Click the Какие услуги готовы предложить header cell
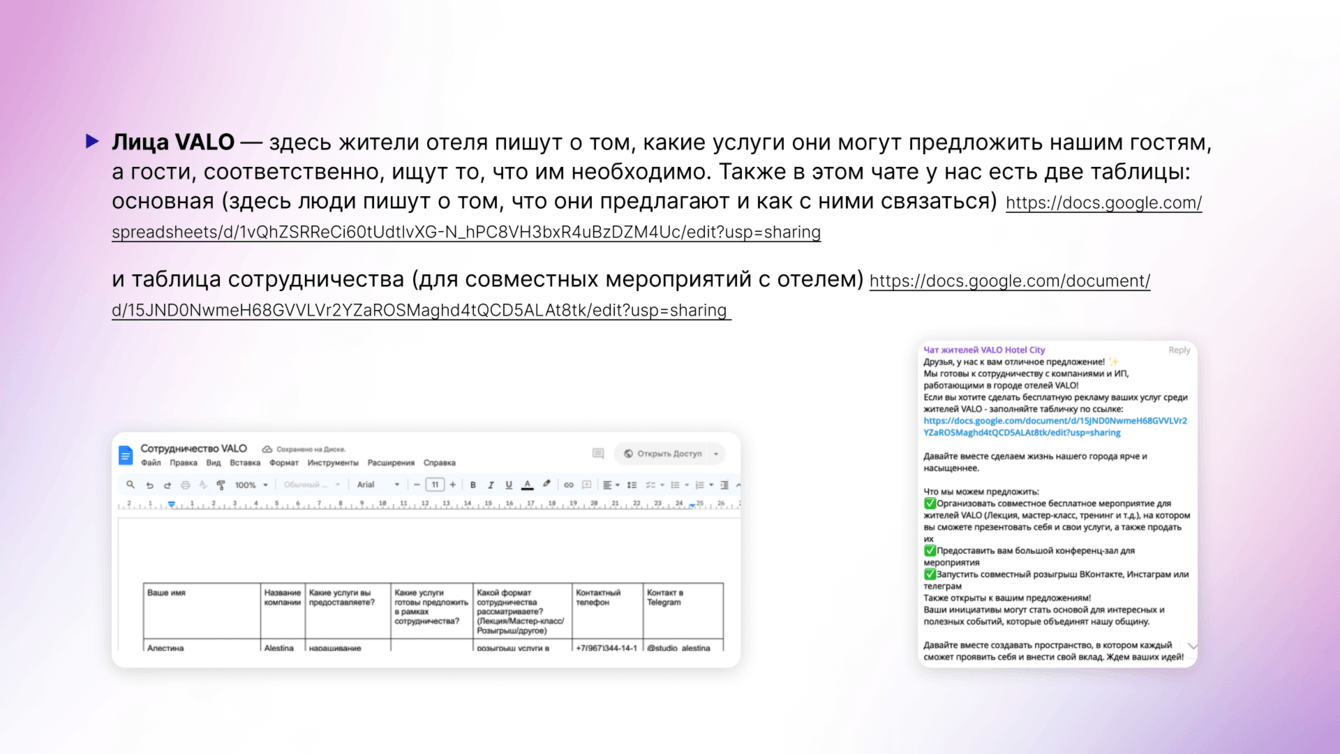 pyautogui.click(x=432, y=611)
